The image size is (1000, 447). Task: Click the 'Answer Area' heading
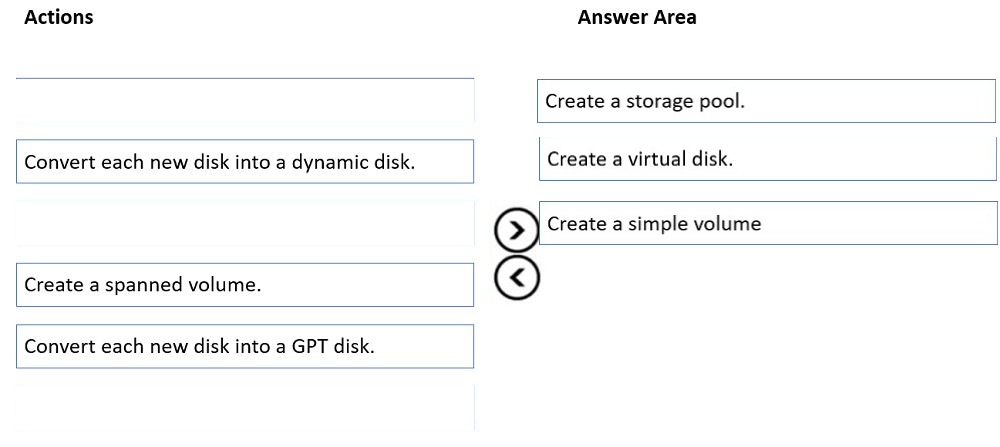pos(637,17)
